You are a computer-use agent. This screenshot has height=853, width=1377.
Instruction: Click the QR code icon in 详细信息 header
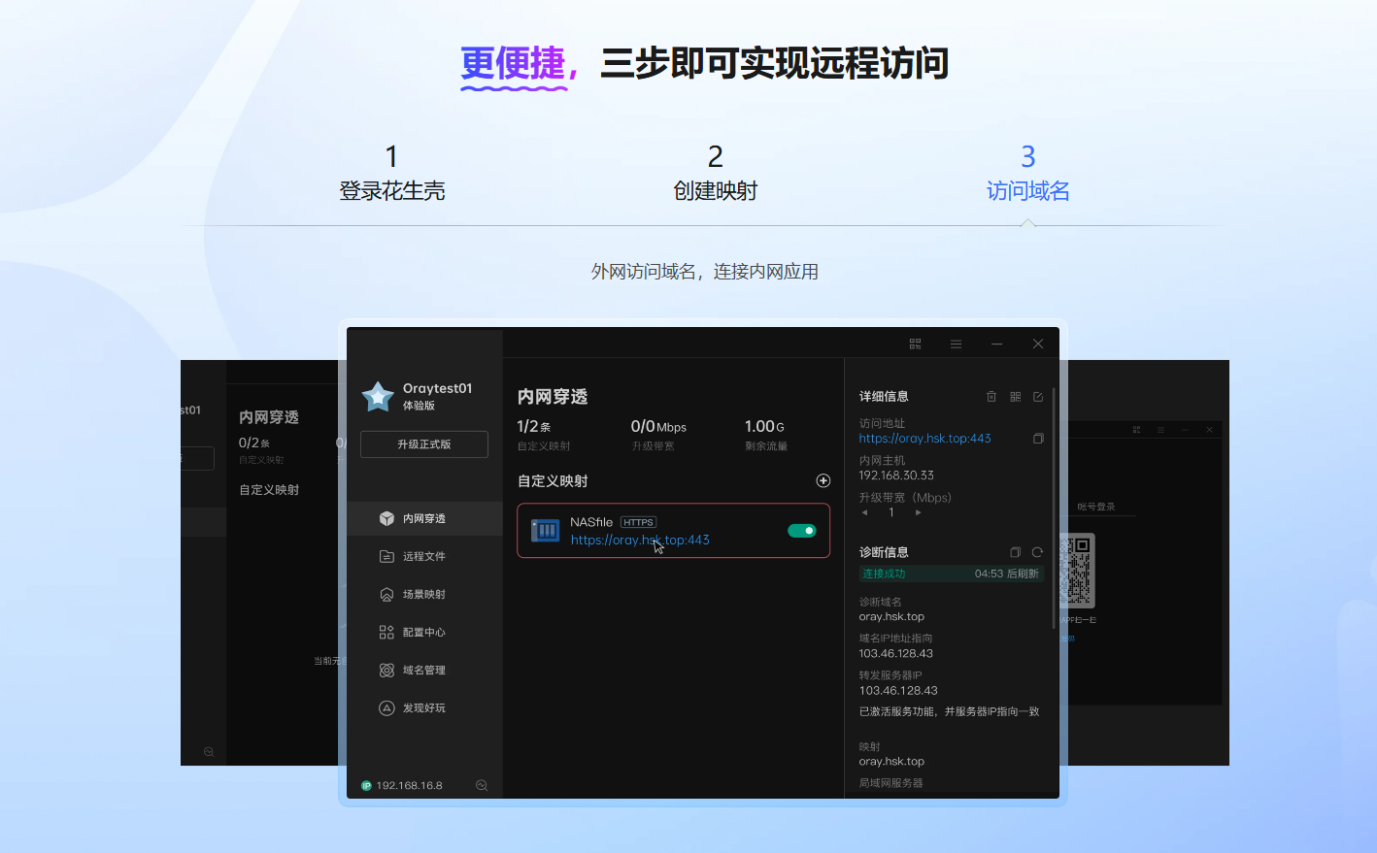[1015, 397]
